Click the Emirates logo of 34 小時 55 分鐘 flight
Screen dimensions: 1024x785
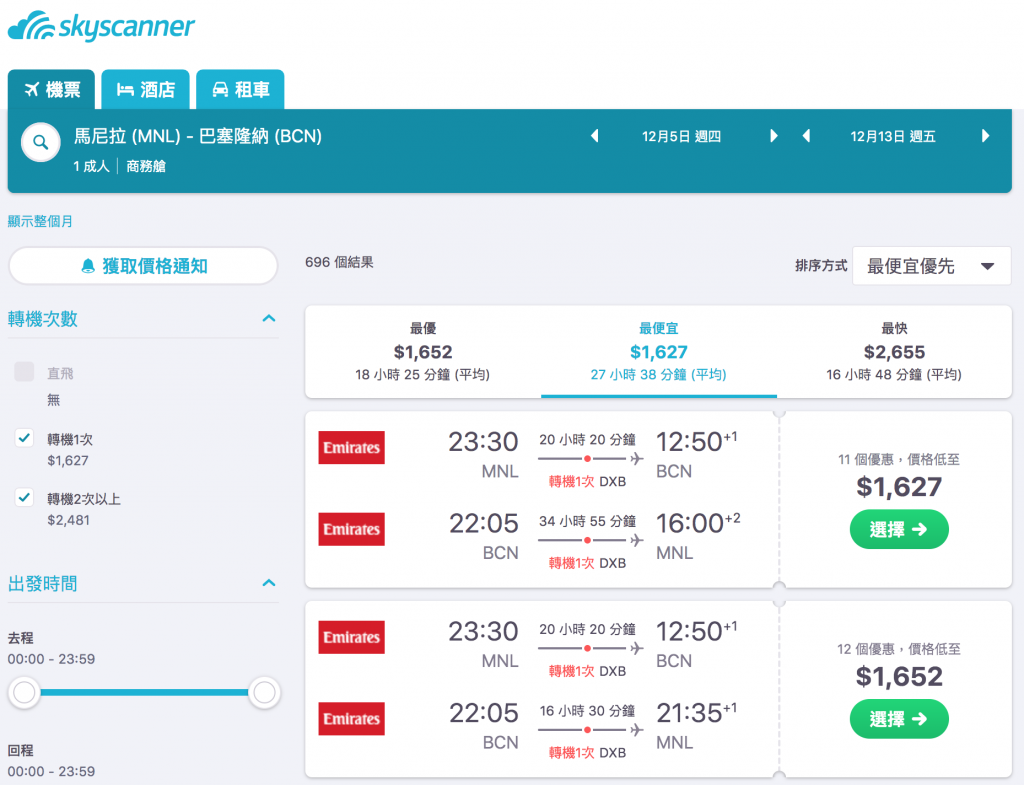pyautogui.click(x=351, y=529)
